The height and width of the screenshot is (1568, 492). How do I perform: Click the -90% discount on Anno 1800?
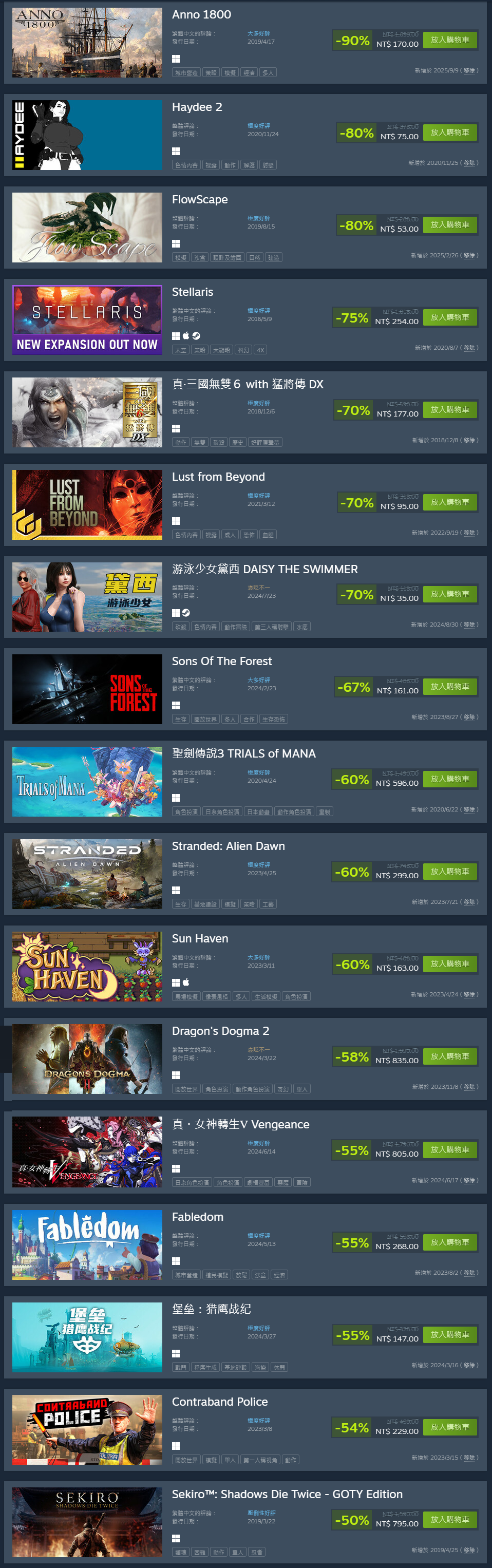[x=352, y=41]
